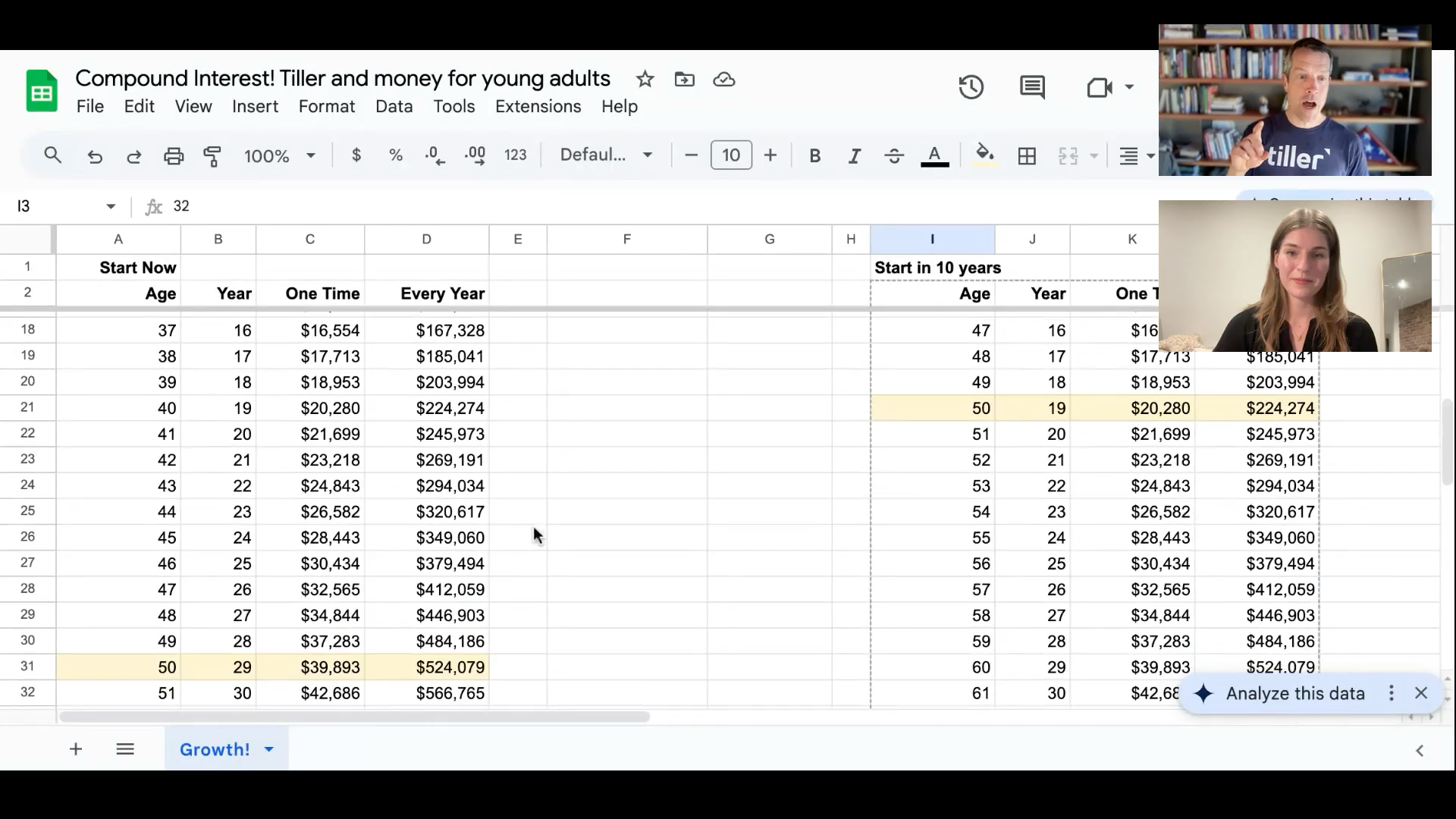Click the horizontal scrollbar
1456x819 pixels.
[x=354, y=717]
